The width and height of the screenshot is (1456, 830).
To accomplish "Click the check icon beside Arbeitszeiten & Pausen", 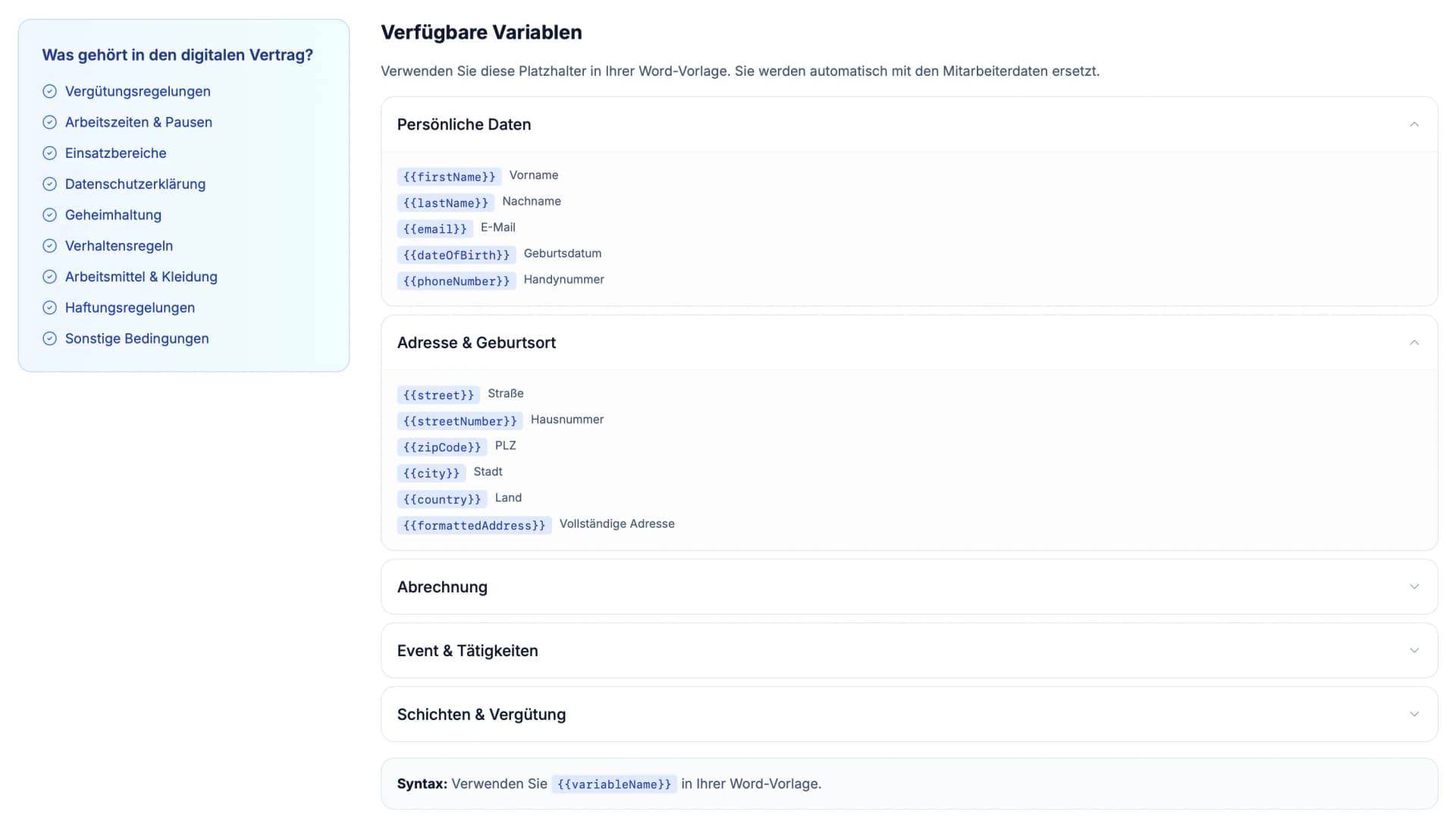I will click(x=49, y=122).
